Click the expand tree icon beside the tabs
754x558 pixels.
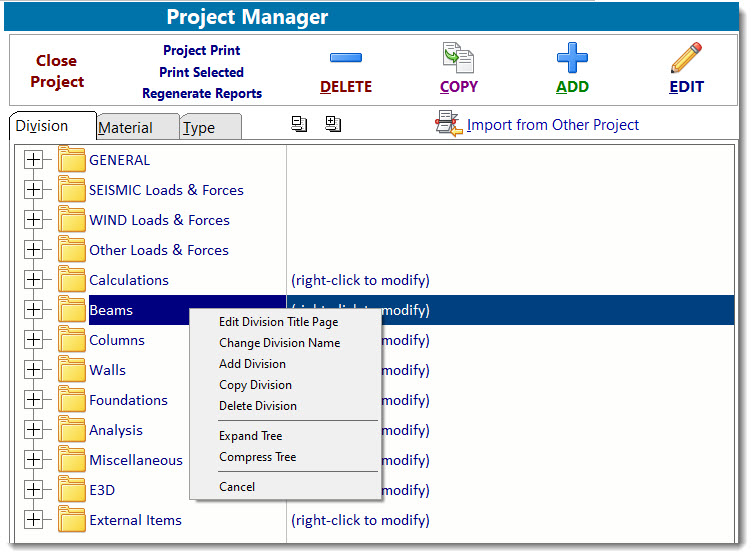[333, 124]
